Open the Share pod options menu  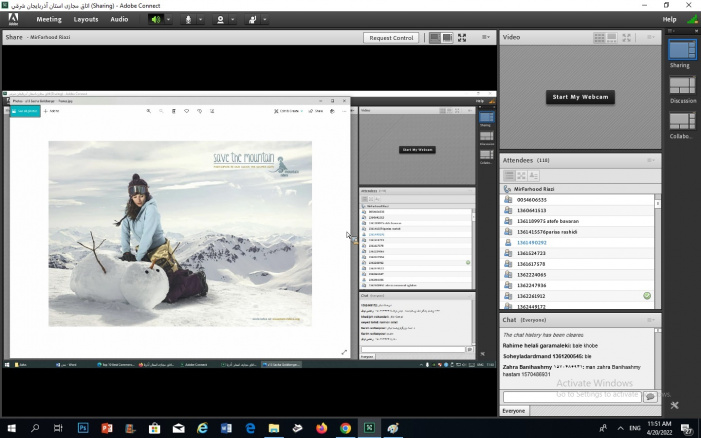click(x=485, y=38)
